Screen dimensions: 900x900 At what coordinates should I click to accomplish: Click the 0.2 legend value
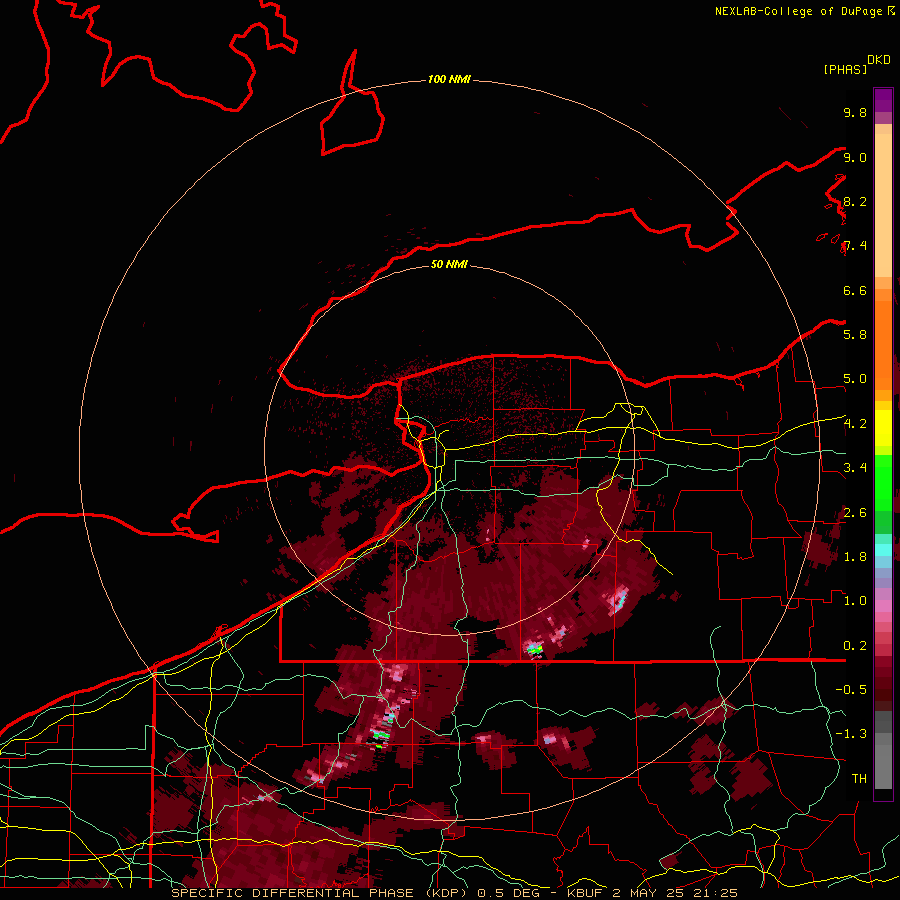click(855, 646)
